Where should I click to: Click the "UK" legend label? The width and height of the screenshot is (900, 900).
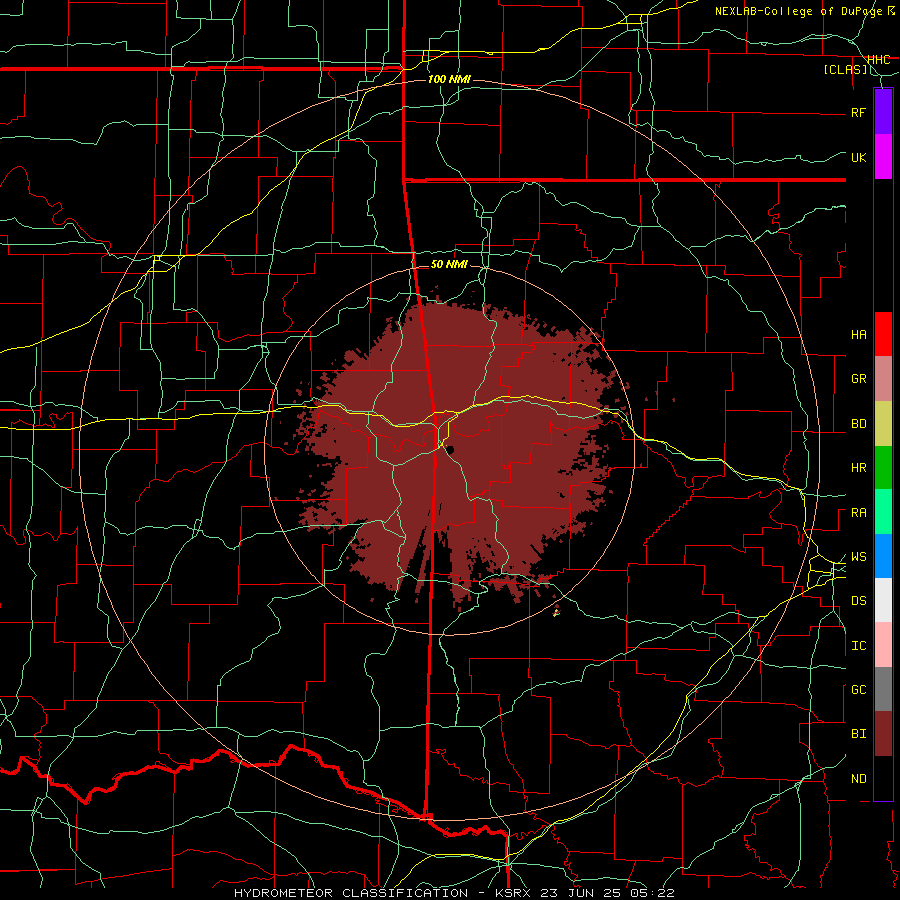point(858,157)
